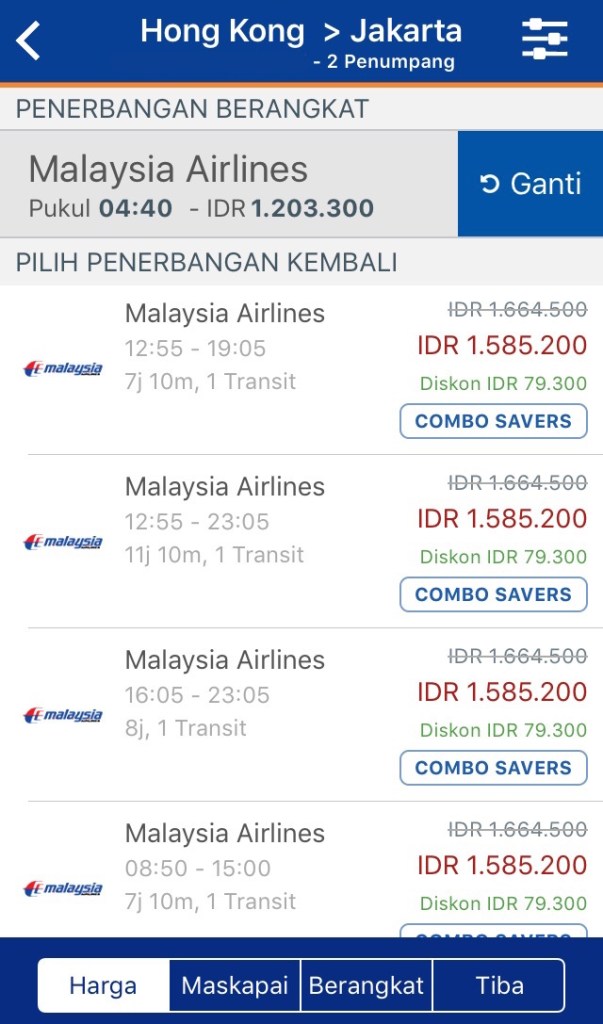Click the Malaysia Airlines logo on first flight
This screenshot has height=1024, width=603.
(x=63, y=368)
